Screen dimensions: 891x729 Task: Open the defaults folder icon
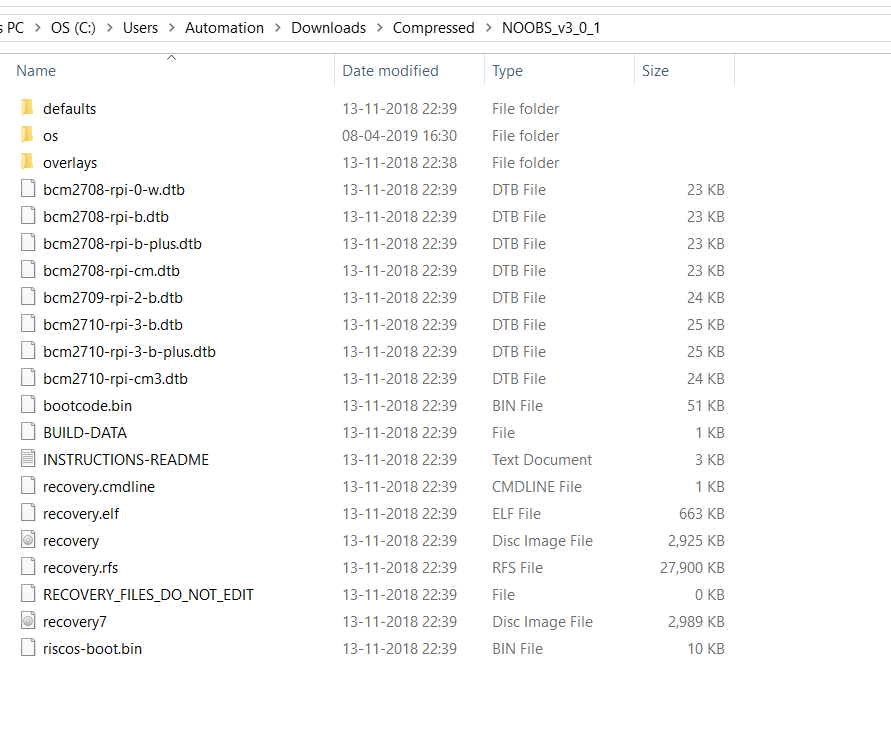click(x=27, y=107)
